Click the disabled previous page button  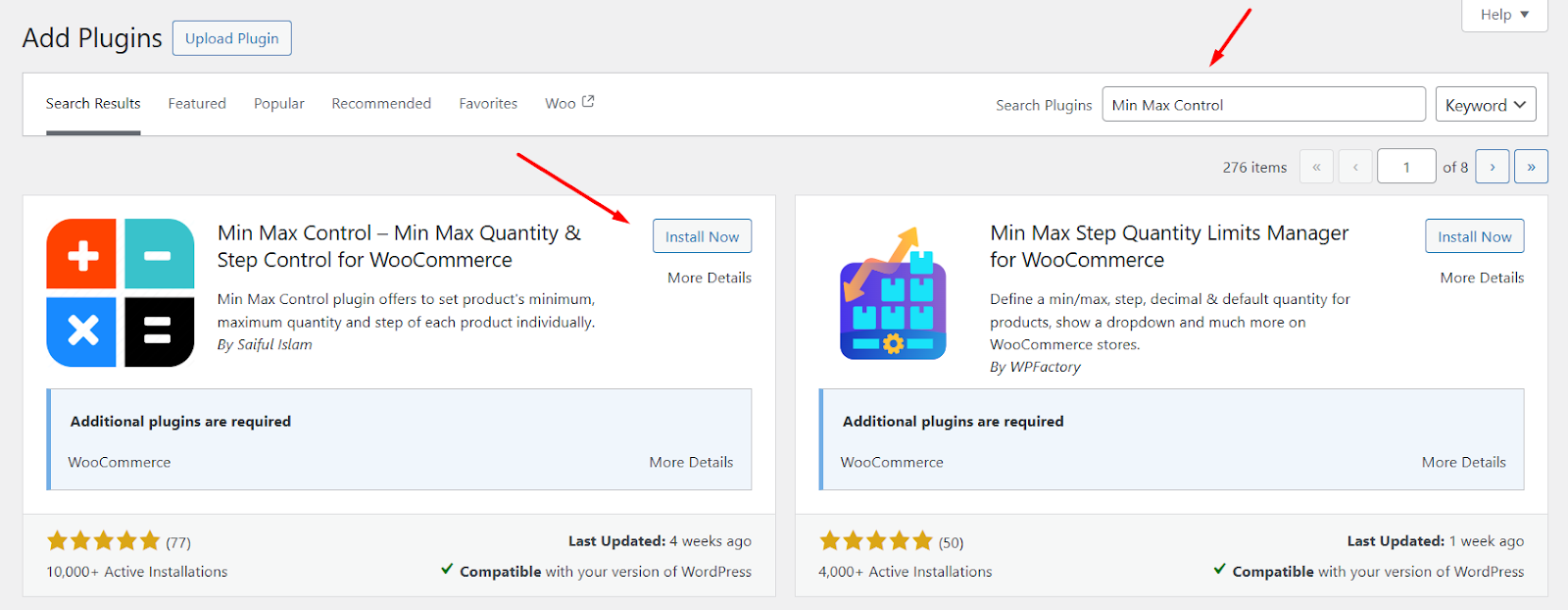[x=1355, y=167]
